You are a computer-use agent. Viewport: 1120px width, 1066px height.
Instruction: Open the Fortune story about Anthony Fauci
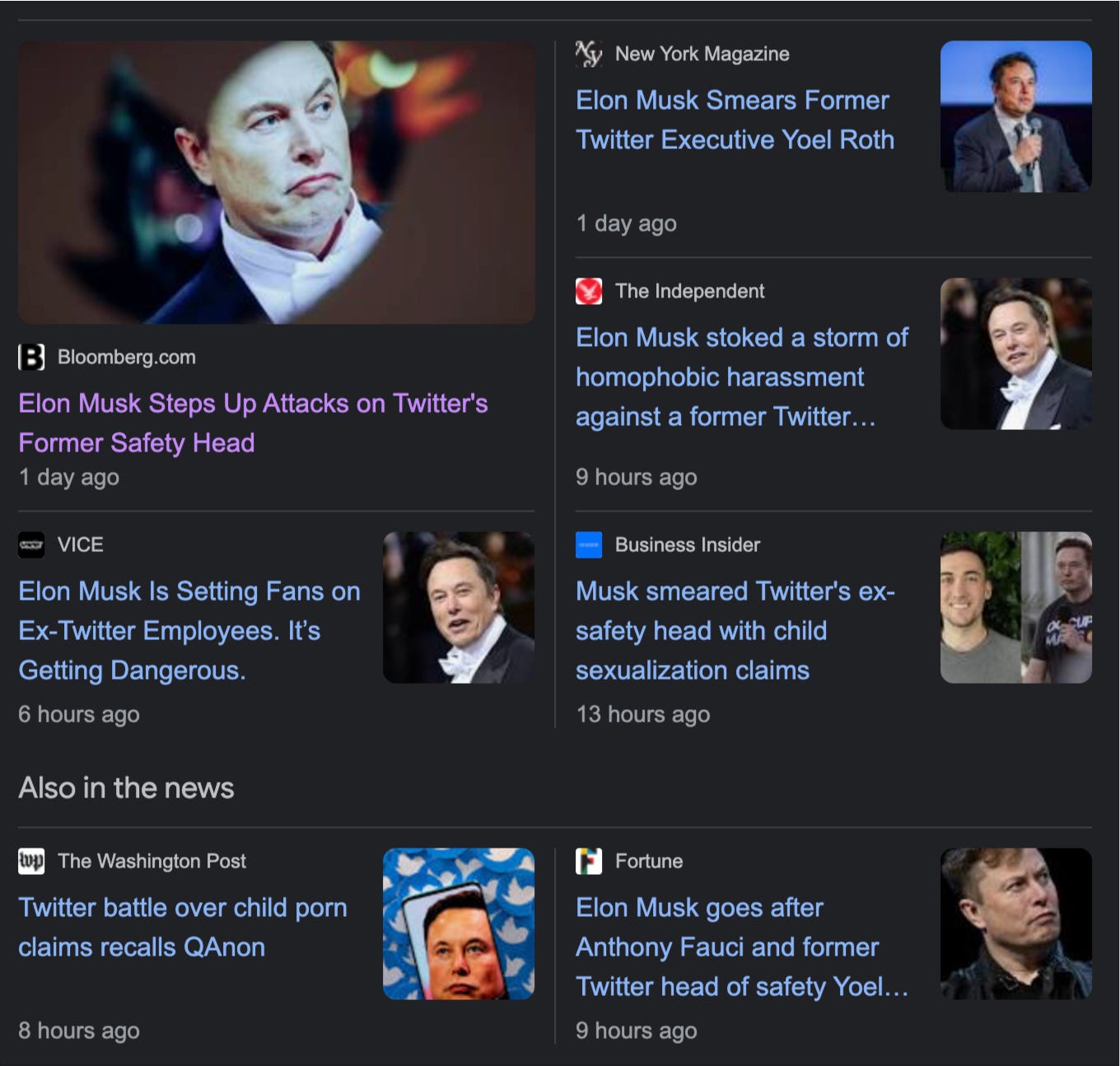pyautogui.click(x=742, y=947)
